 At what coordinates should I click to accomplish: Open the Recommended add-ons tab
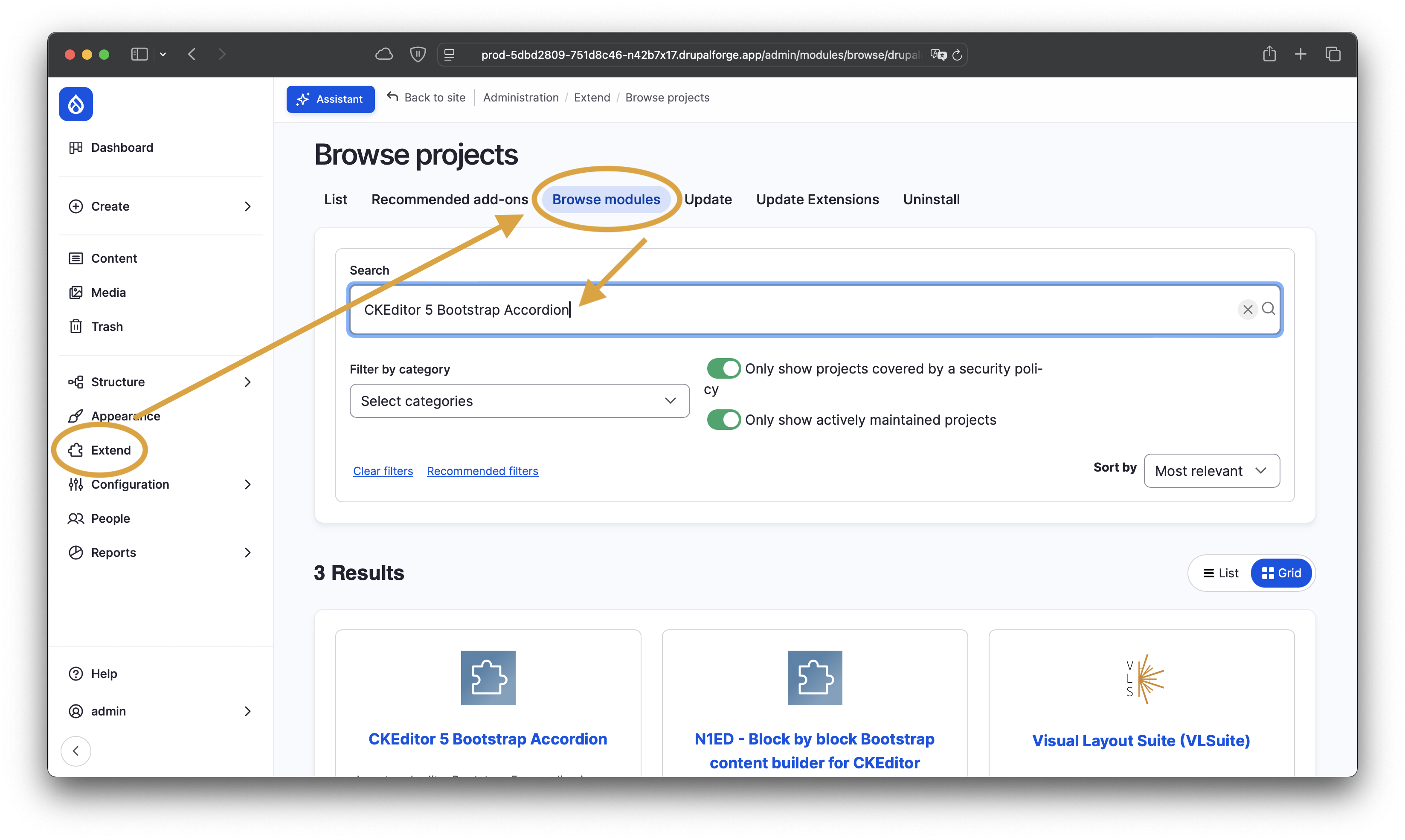coord(449,199)
